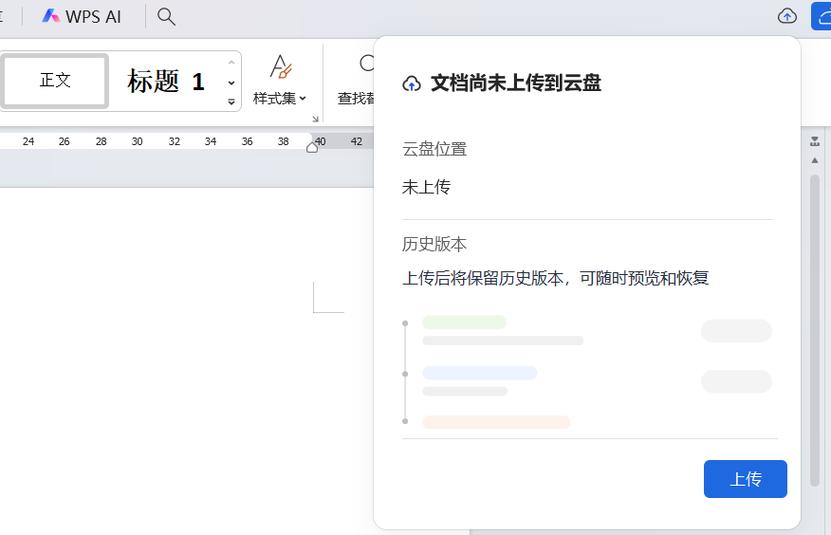The height and width of the screenshot is (535, 831).
Task: Open WPS AI assistant
Action: tap(82, 16)
